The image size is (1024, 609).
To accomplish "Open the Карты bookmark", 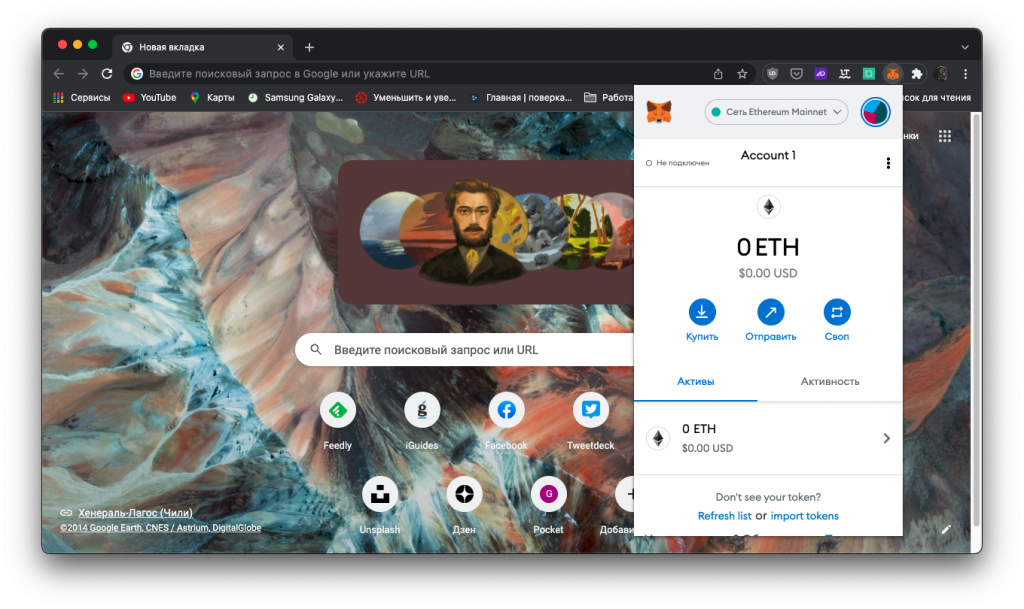I will tap(212, 97).
